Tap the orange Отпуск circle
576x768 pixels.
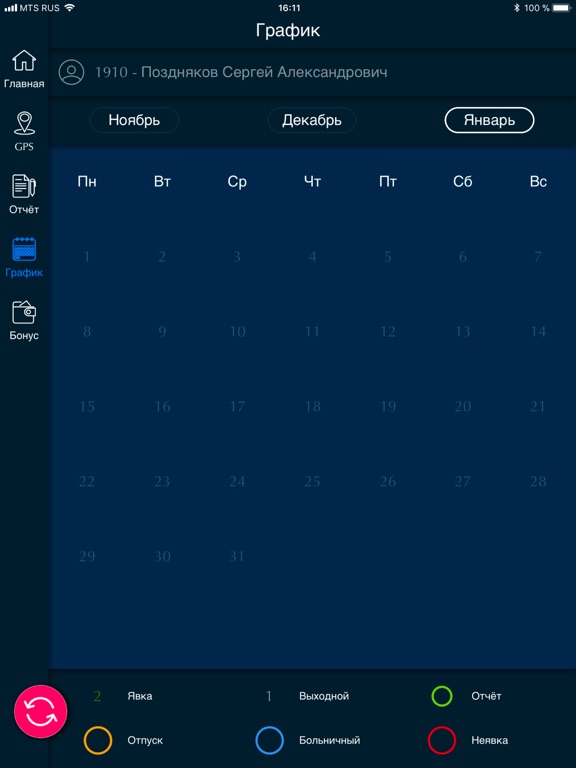click(x=98, y=740)
